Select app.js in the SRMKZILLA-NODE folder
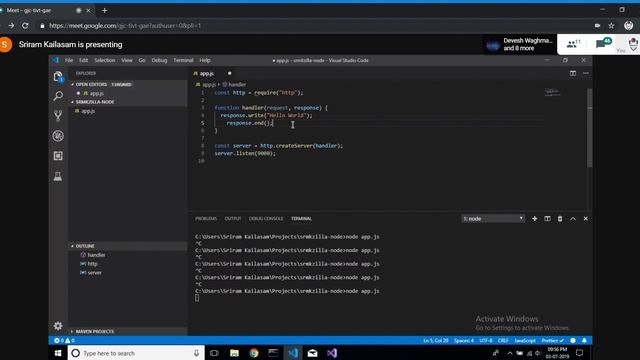 (x=88, y=111)
